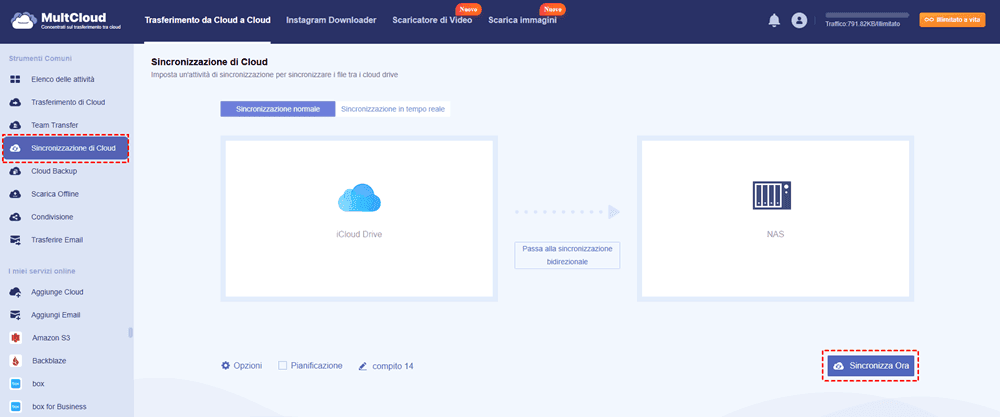Click the Opzioni gear icon
The image size is (1000, 417).
(x=225, y=366)
